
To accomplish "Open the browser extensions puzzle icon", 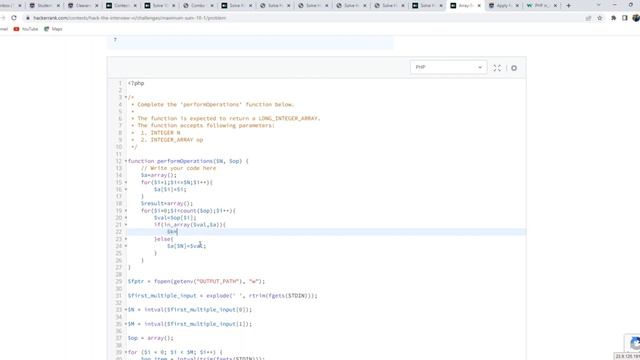I will pos(613,18).
